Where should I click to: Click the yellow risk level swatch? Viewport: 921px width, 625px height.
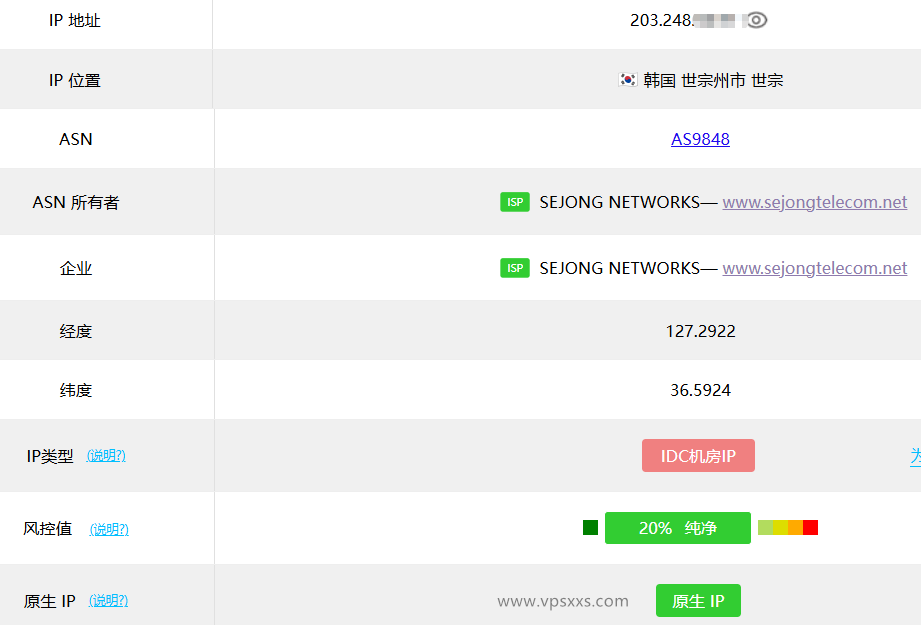click(x=781, y=527)
